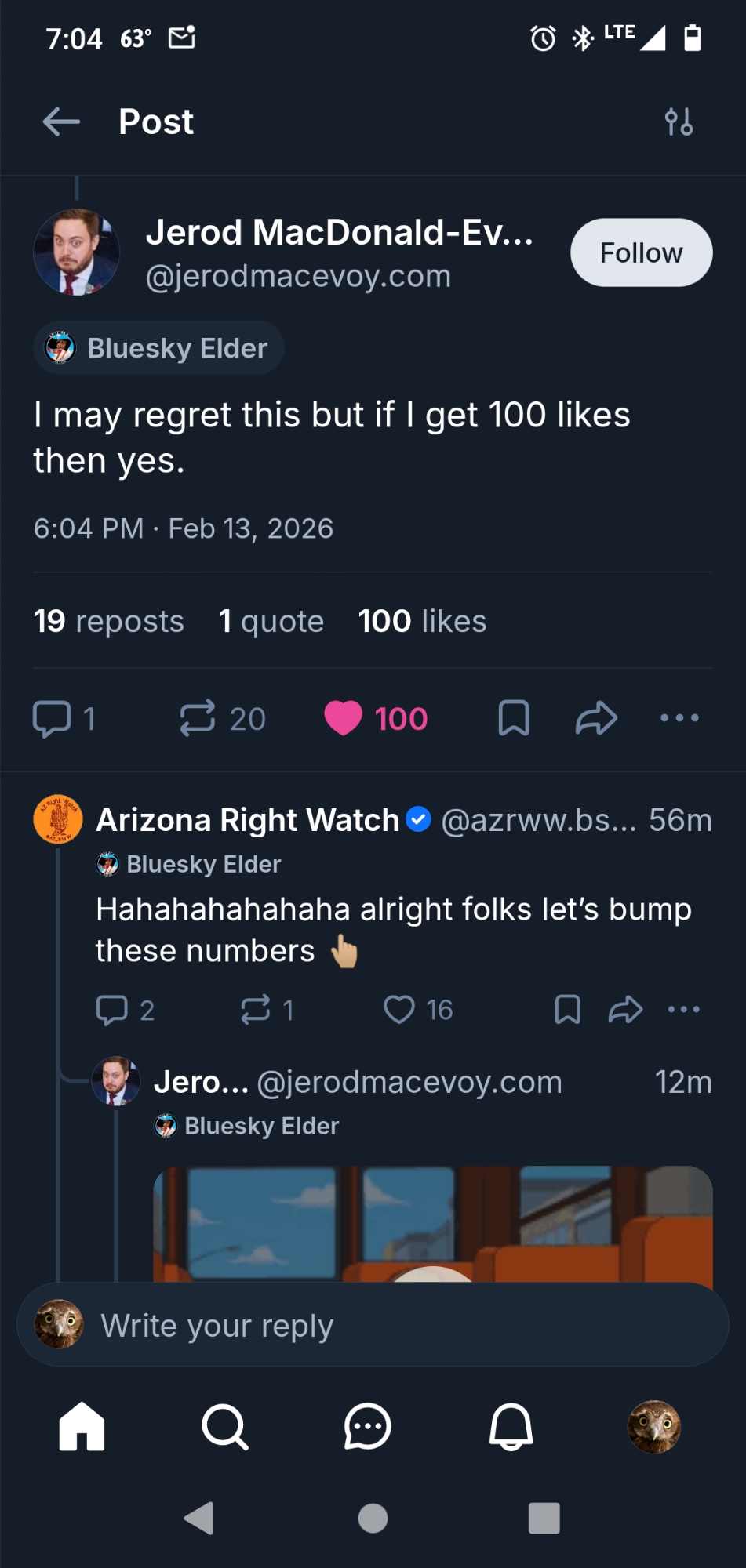Screen dimensions: 746x1568
Task: Open more options on Arizona Right Watch reply
Action: point(683,1010)
